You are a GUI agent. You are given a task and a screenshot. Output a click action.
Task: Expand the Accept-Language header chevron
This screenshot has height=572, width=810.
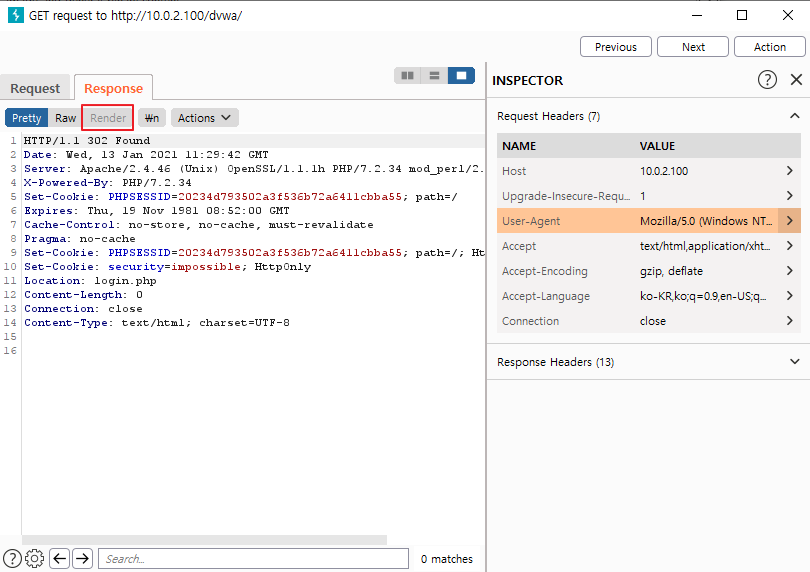coord(789,296)
